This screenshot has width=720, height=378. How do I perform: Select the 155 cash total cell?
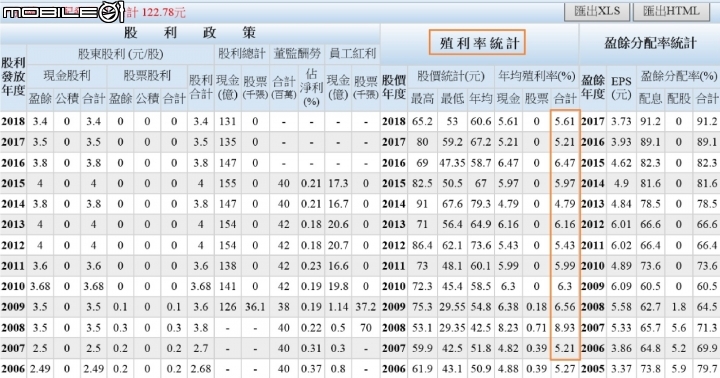point(227,183)
